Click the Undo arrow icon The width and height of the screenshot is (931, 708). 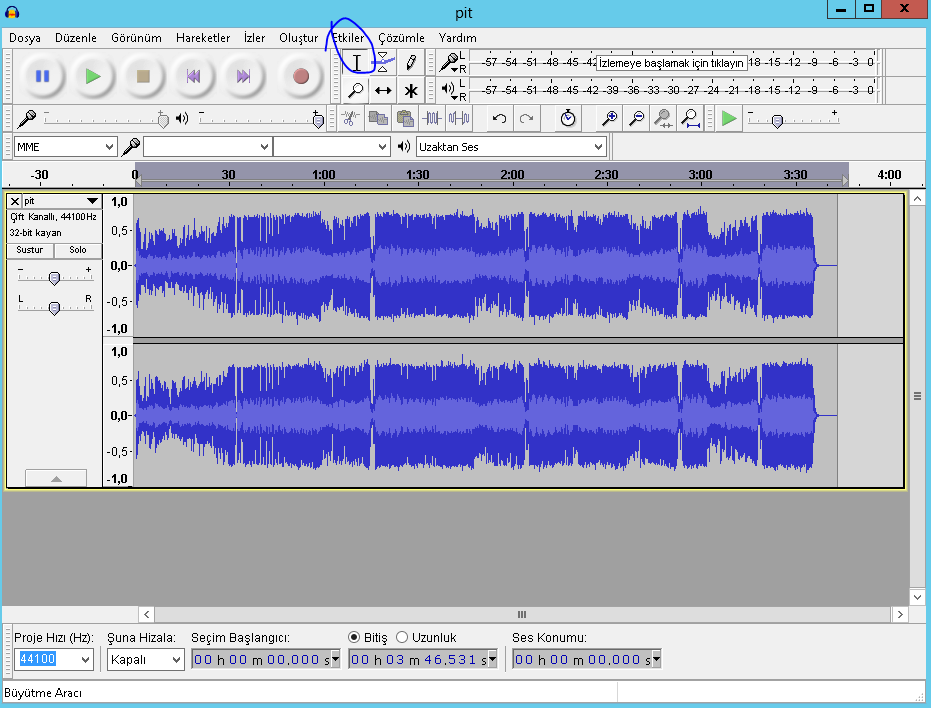tap(499, 119)
